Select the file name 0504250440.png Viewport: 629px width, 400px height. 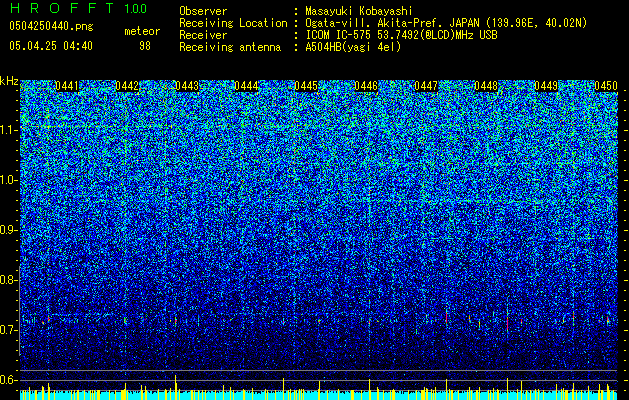(51, 26)
